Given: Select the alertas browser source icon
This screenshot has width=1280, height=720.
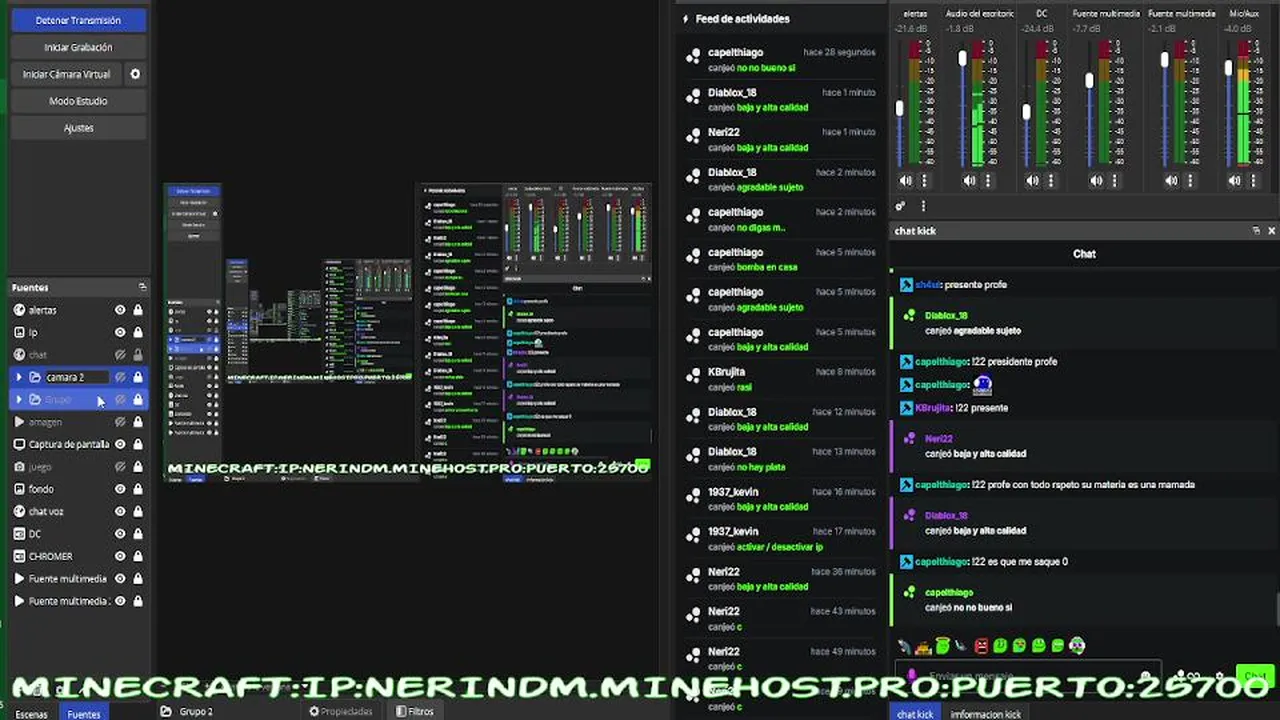Looking at the screenshot, I should pyautogui.click(x=19, y=310).
